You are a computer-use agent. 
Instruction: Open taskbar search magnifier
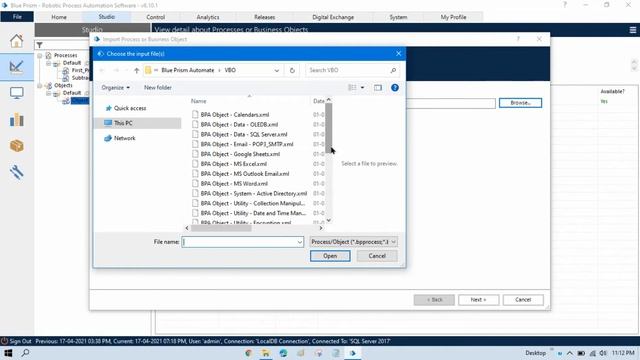tap(25, 353)
